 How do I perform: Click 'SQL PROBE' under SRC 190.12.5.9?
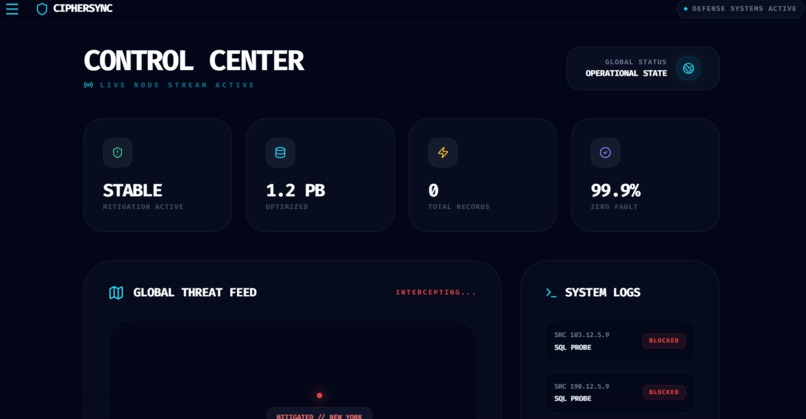[x=573, y=398]
